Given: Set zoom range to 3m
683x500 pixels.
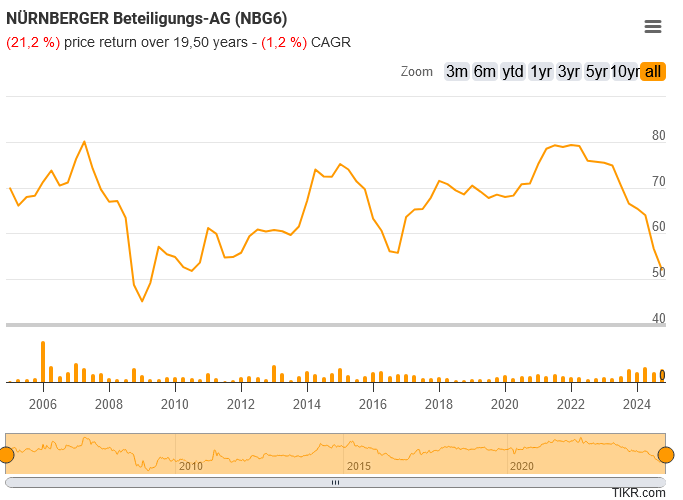Looking at the screenshot, I should click(x=456, y=71).
